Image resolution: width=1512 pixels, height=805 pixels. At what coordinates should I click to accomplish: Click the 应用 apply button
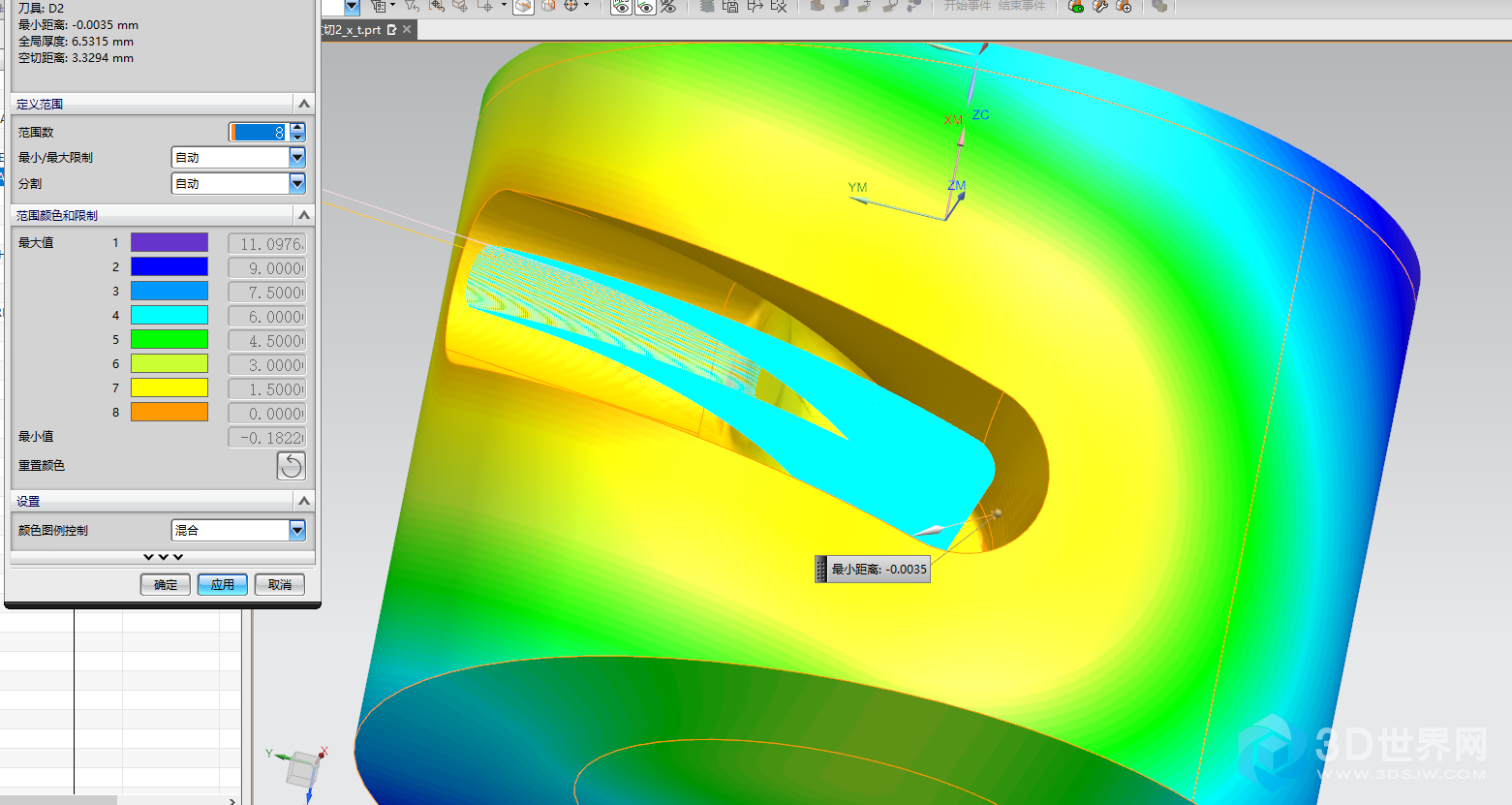coord(223,584)
